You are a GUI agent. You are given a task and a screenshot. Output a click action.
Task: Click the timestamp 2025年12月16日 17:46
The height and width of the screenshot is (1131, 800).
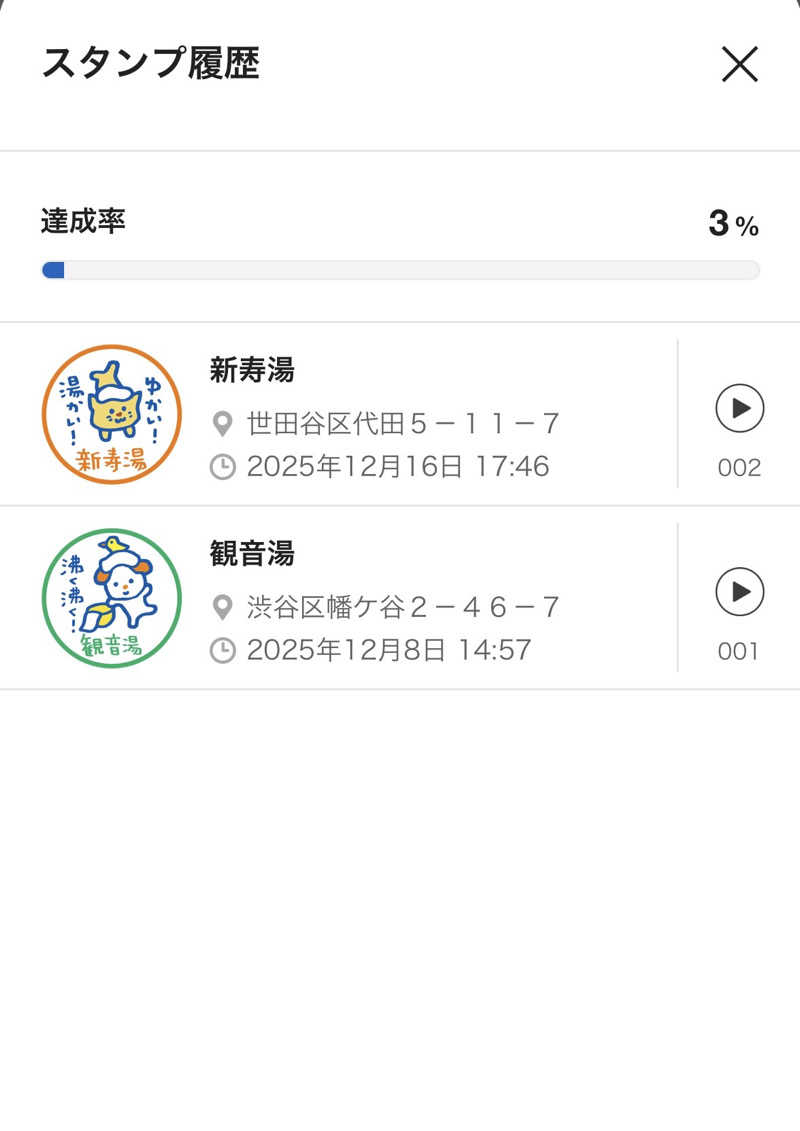pyautogui.click(x=398, y=467)
